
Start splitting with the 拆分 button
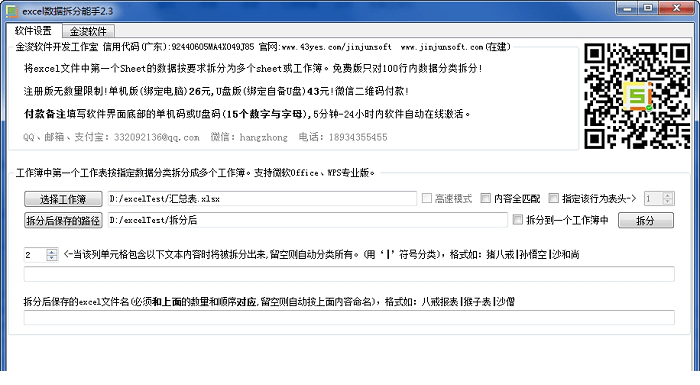(646, 220)
